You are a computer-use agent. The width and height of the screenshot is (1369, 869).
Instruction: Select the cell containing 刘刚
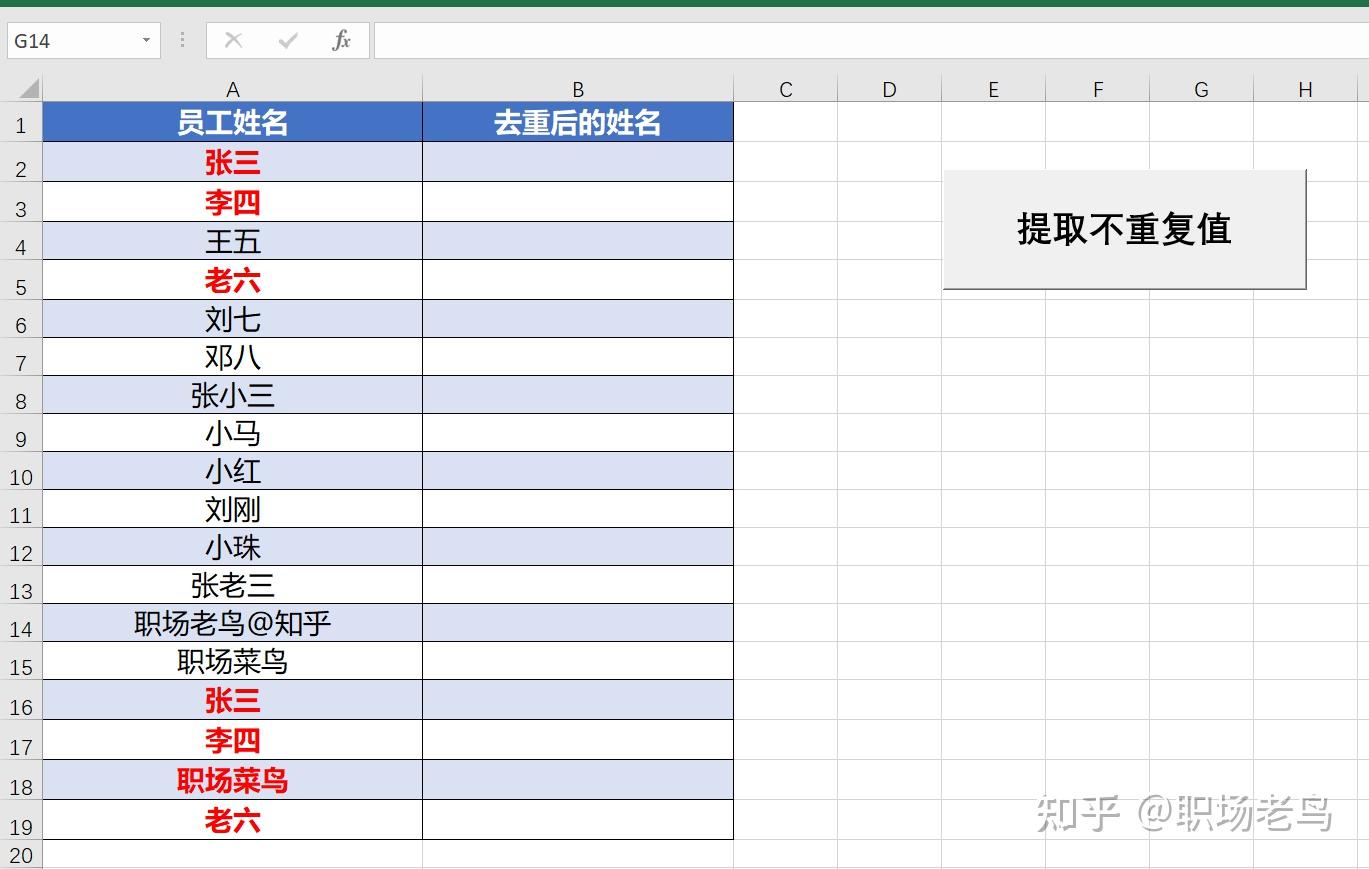point(232,509)
